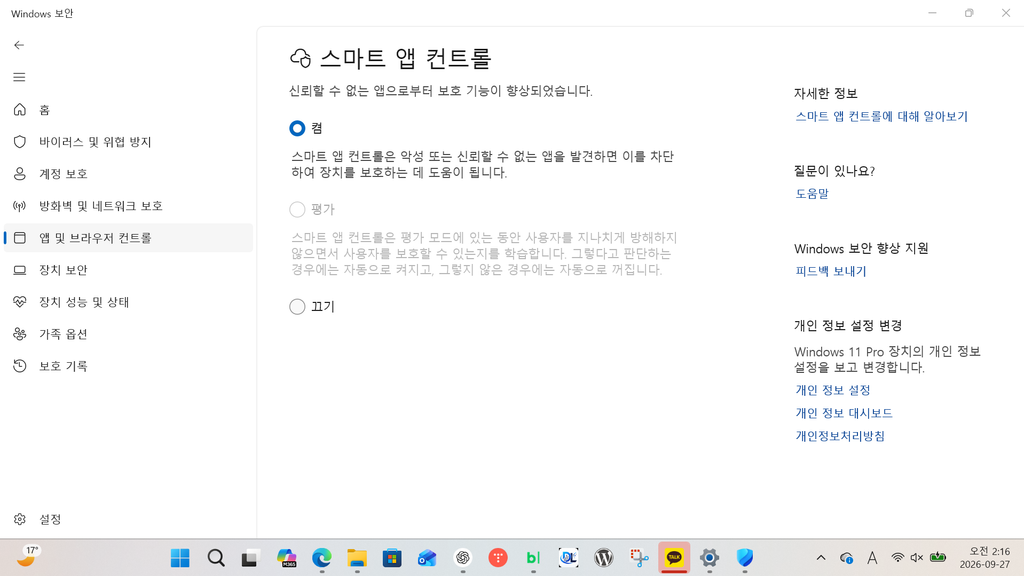Click the home icon in sidebar
Image resolution: width=1024 pixels, height=576 pixels.
(20, 110)
